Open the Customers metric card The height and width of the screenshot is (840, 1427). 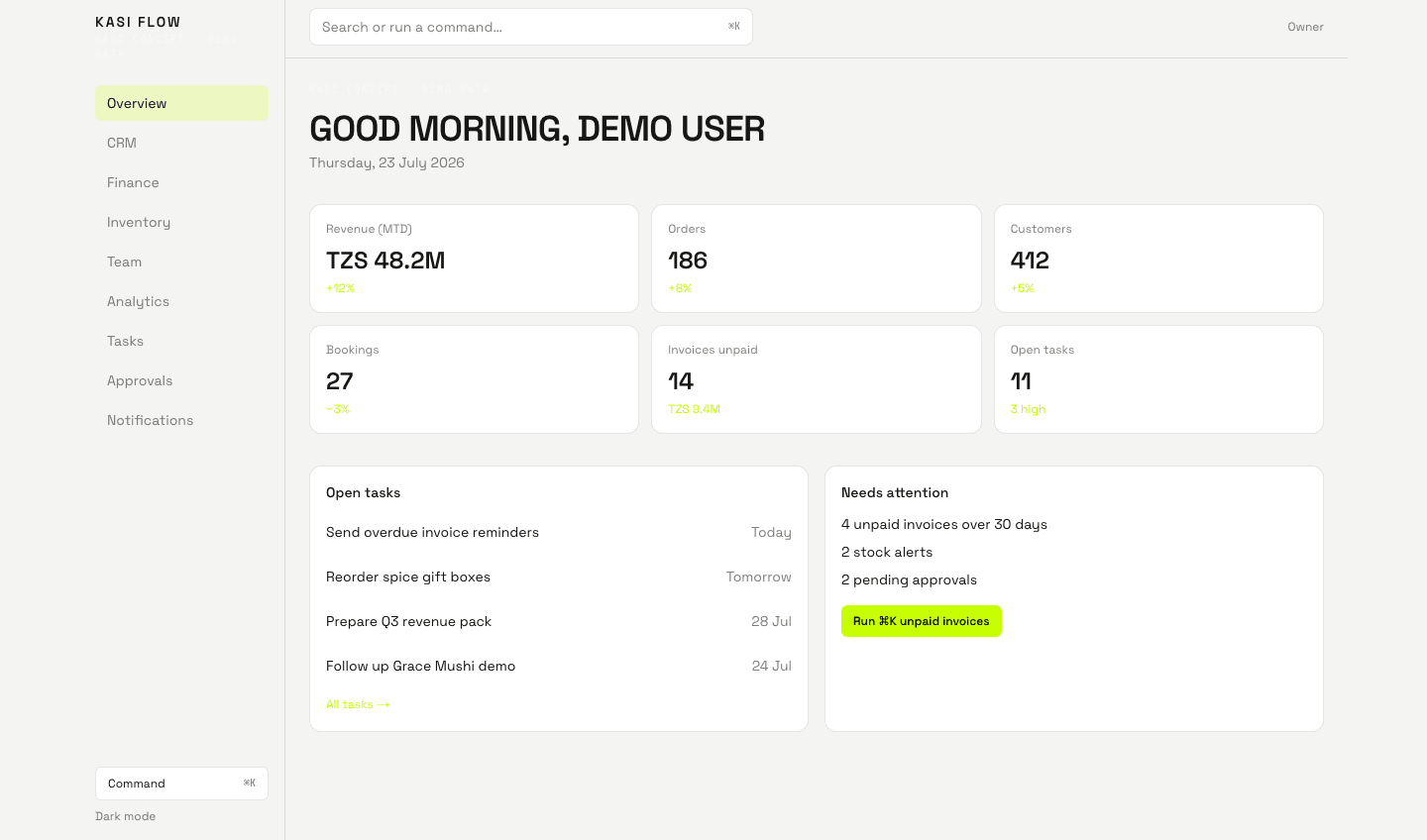point(1158,259)
